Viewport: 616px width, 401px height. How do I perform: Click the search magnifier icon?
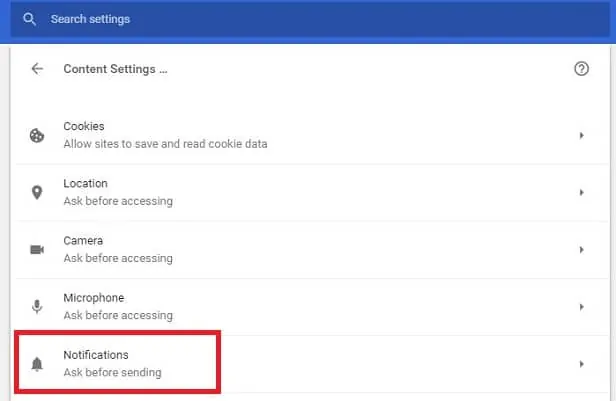(x=29, y=19)
